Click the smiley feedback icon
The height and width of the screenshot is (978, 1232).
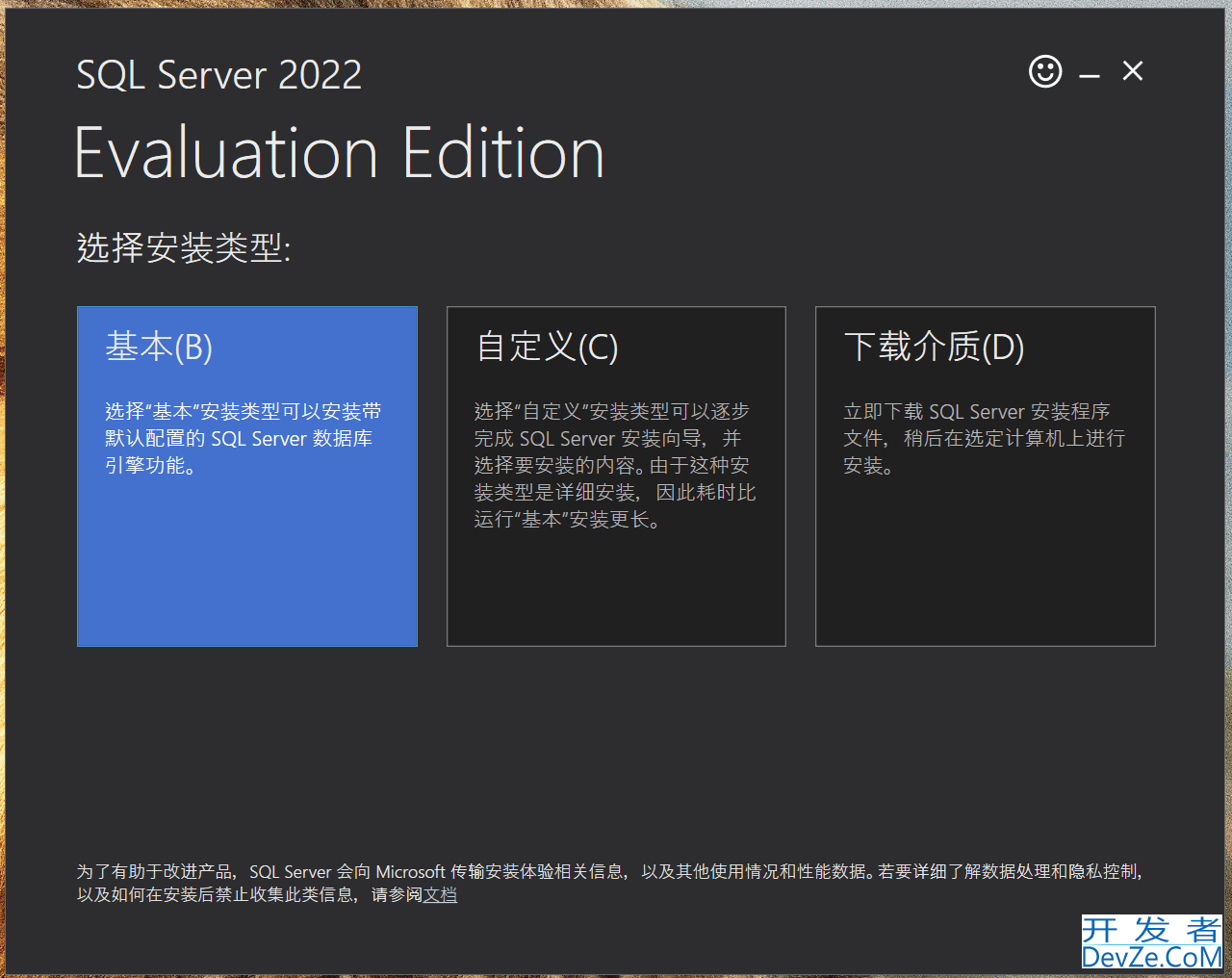1045,71
